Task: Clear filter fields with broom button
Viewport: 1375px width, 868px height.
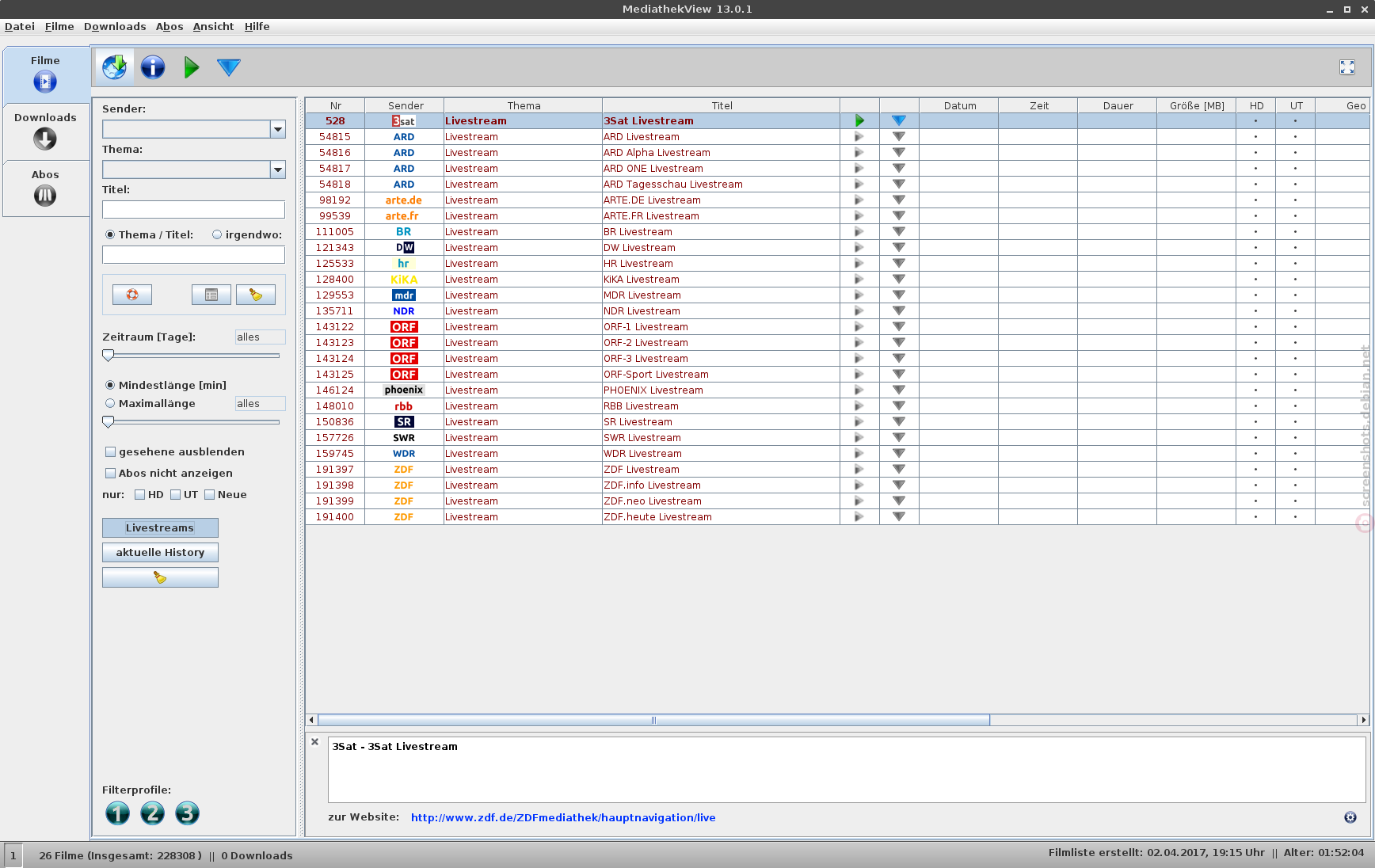Action: (x=256, y=295)
